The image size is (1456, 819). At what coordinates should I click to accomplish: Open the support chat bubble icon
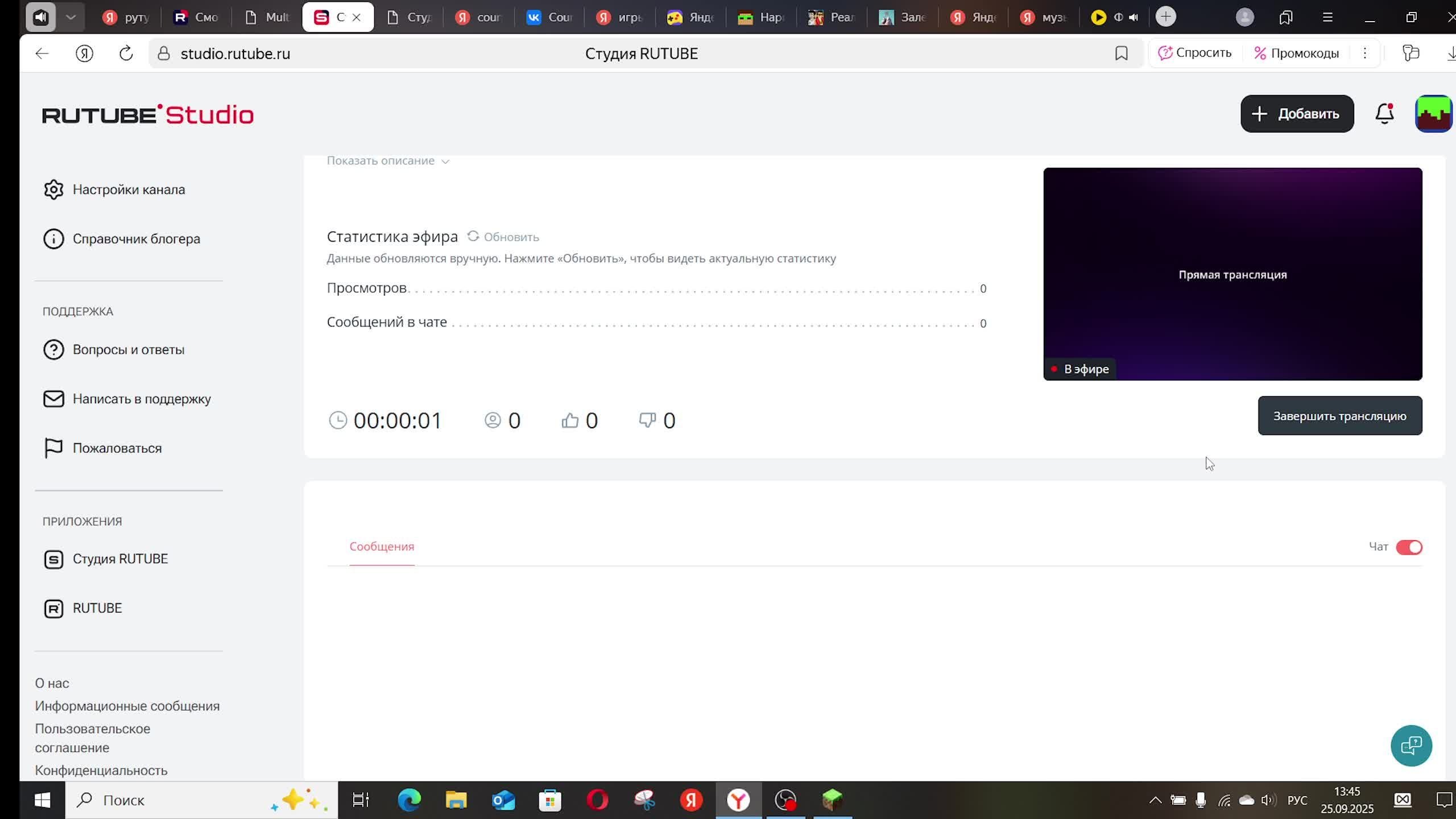click(x=1411, y=746)
